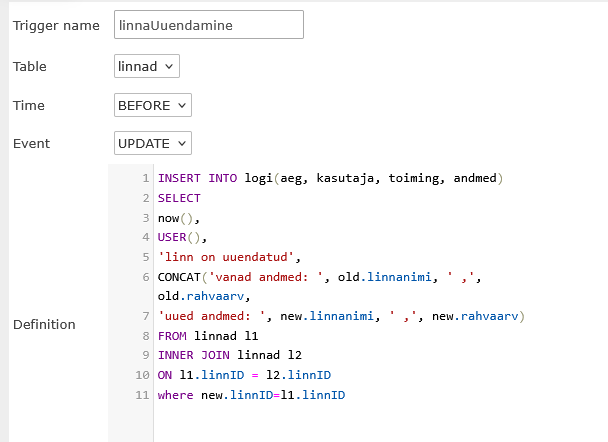608x442 pixels.
Task: Place cursor on the where clause line
Action: coord(250,396)
